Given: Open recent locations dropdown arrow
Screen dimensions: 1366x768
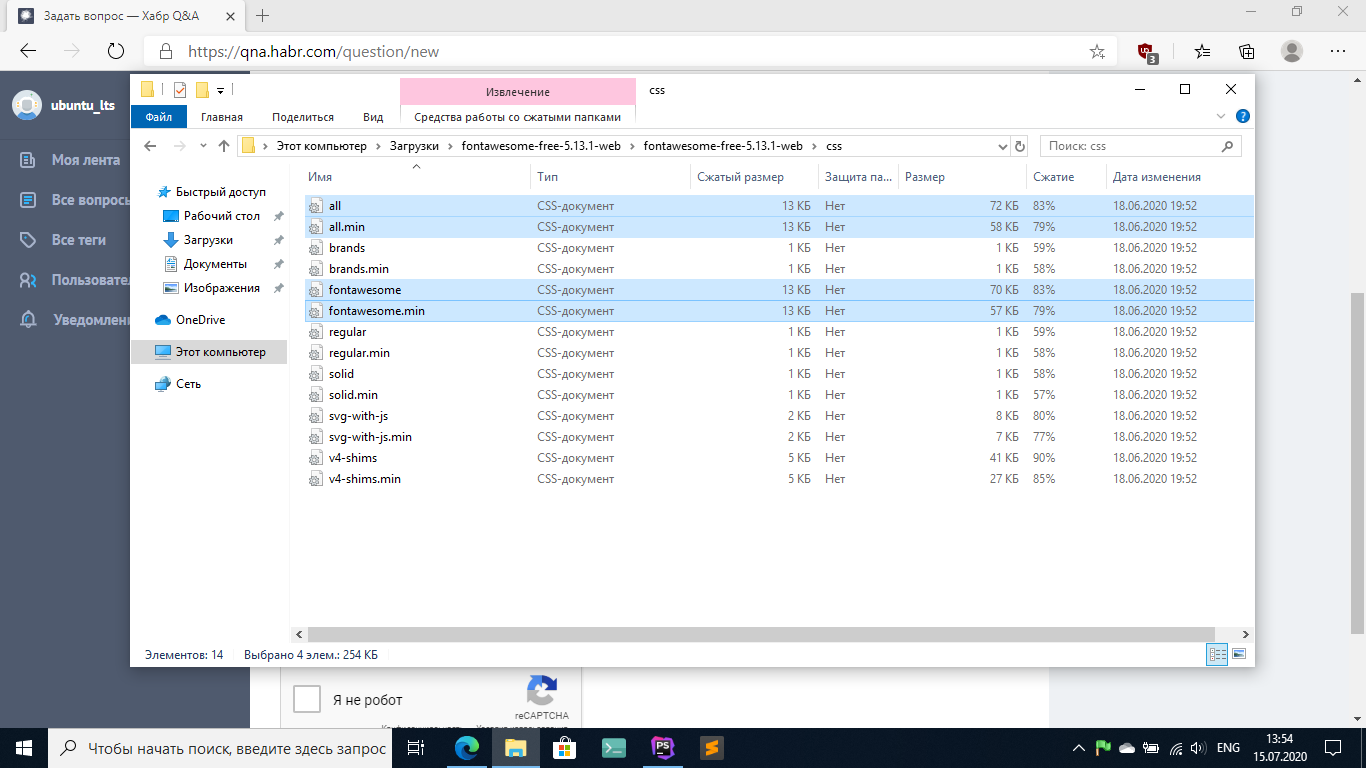Looking at the screenshot, I should click(203, 146).
